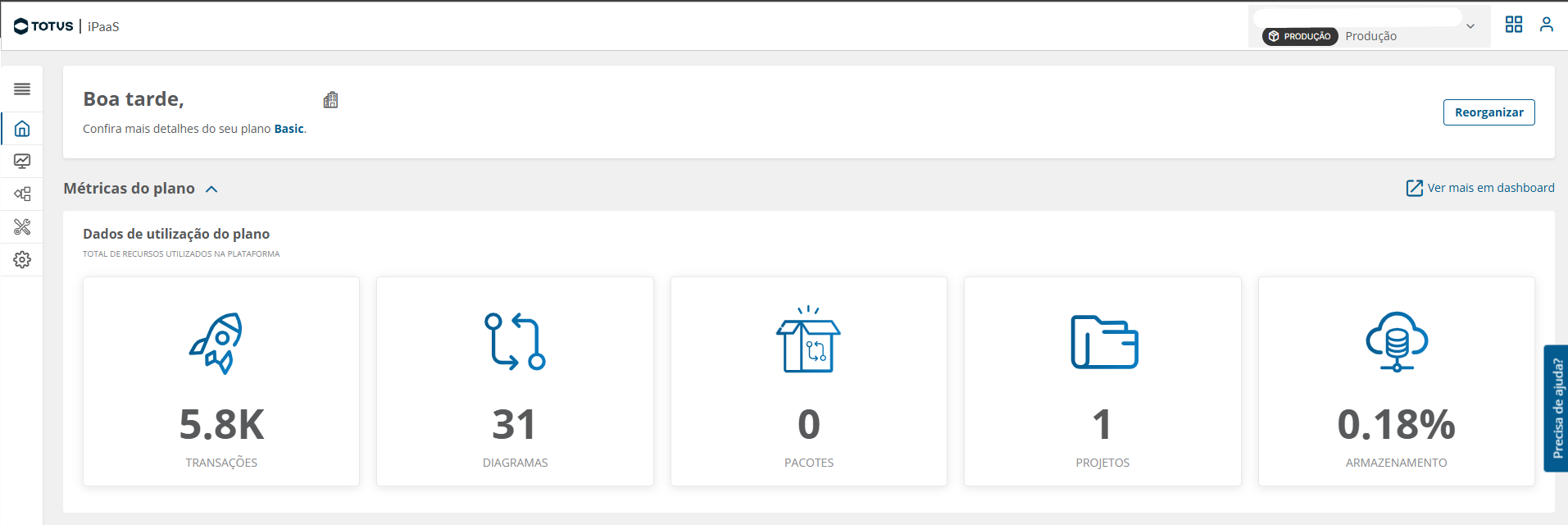Open the Precisa de ajuda? help tab
This screenshot has width=1568, height=525.
[x=1557, y=409]
